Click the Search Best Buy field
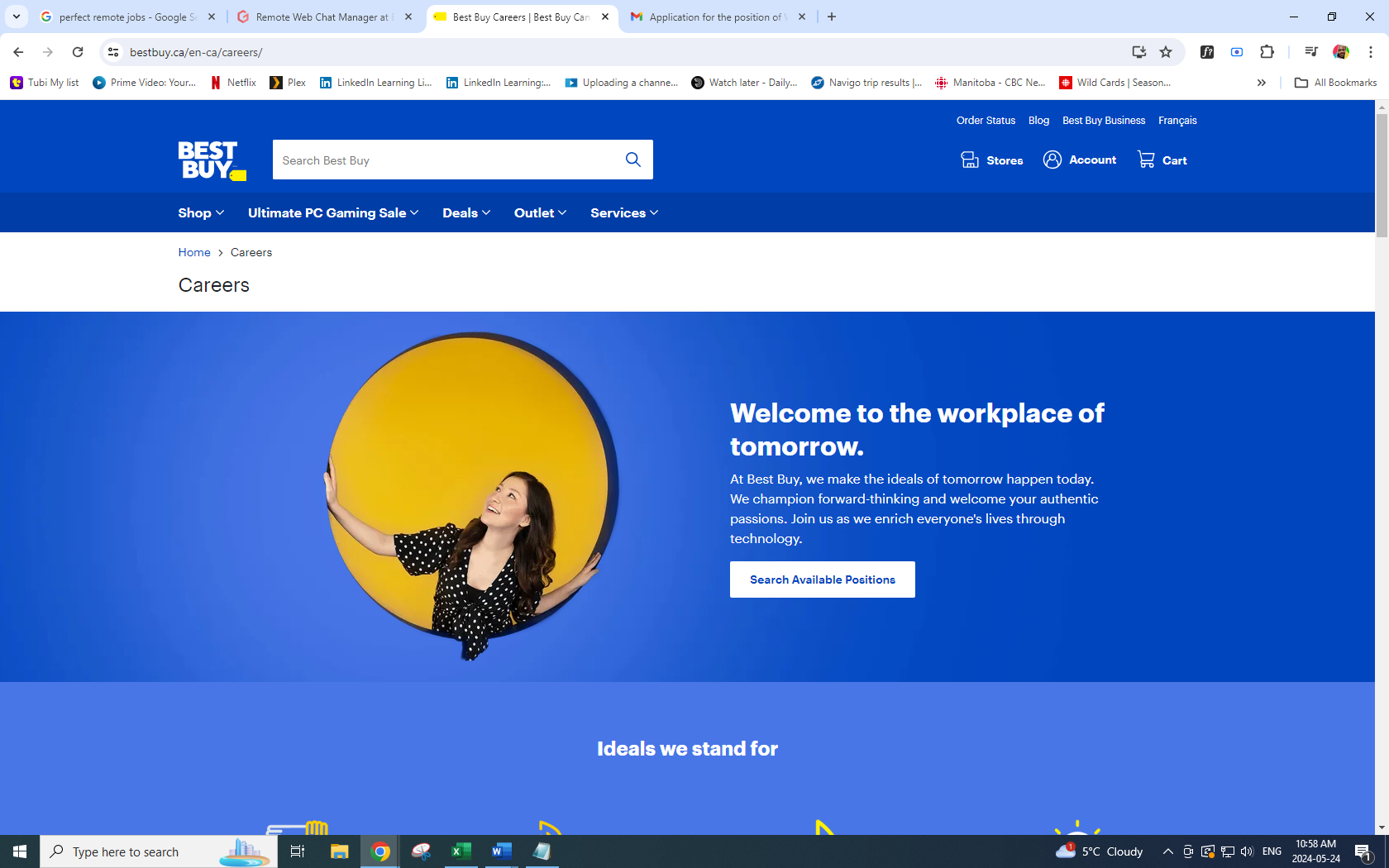Image resolution: width=1389 pixels, height=868 pixels. (x=446, y=160)
